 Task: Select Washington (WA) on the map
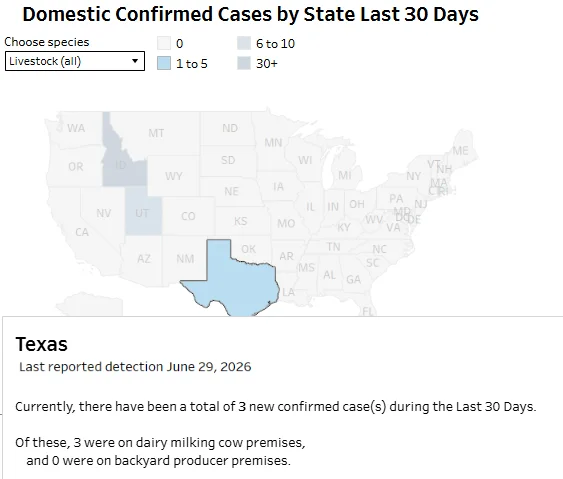[x=76, y=128]
